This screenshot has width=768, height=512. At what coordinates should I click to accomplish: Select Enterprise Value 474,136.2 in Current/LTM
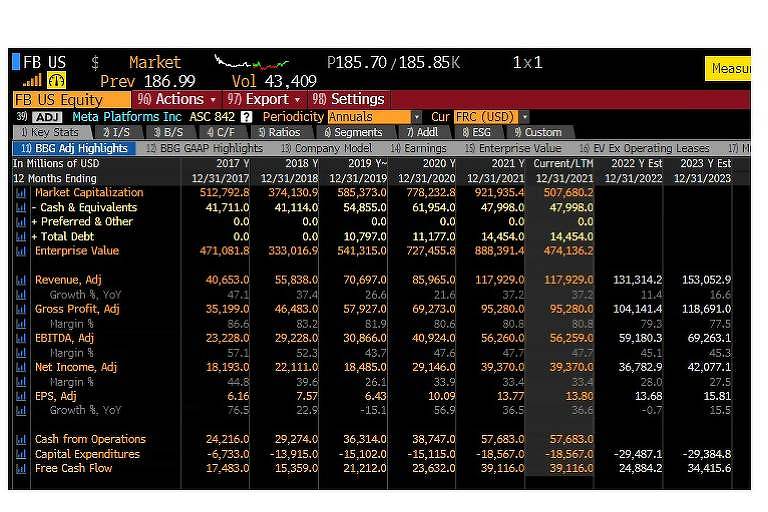click(x=568, y=251)
